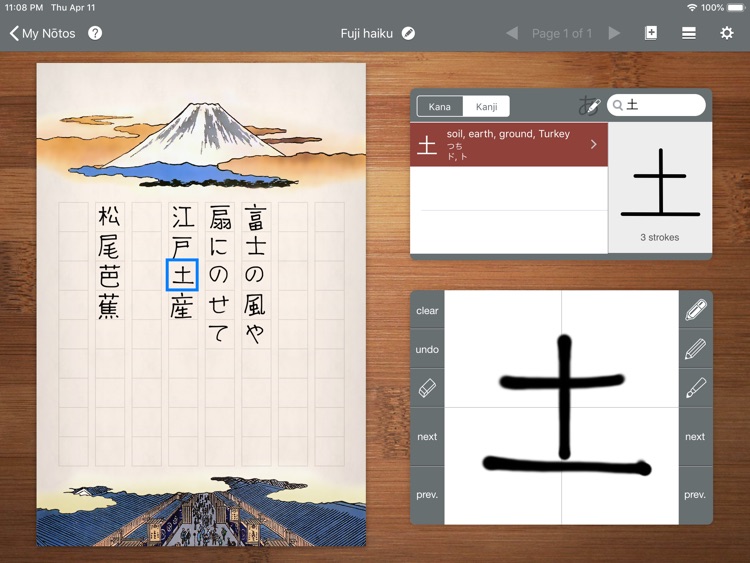Select the highlighted 土 cell on page
This screenshot has width=750, height=563.
tap(182, 275)
